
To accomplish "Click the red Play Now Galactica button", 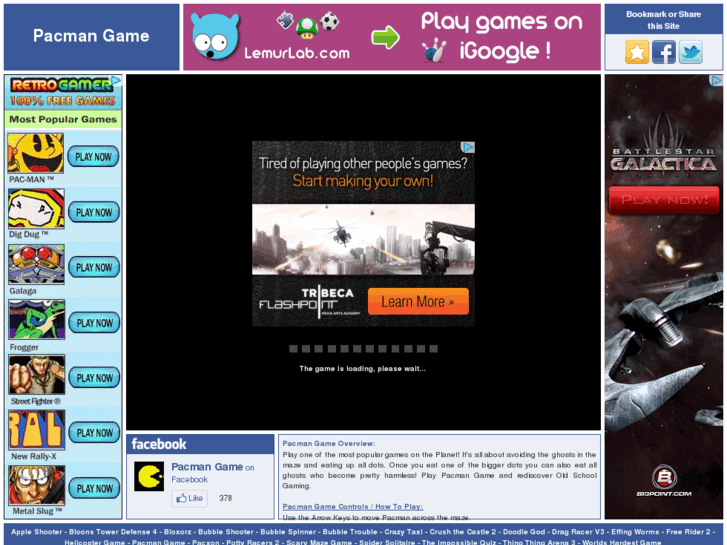I will coord(664,200).
